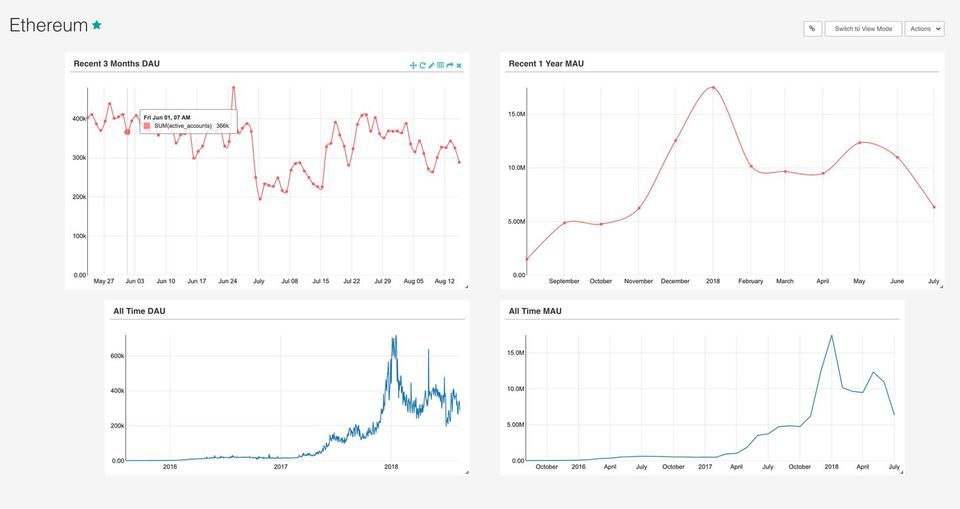960x509 pixels.
Task: Click the move icon on Recent 3 Months DAU
Action: 413,65
